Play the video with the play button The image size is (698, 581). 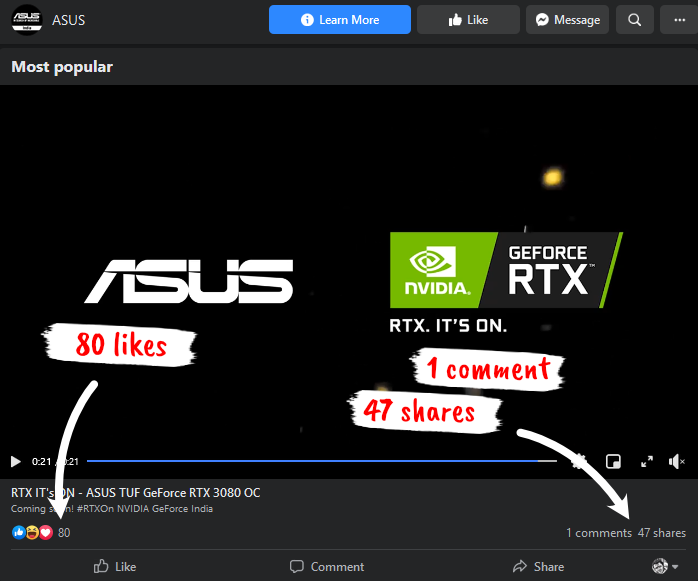pyautogui.click(x=16, y=462)
